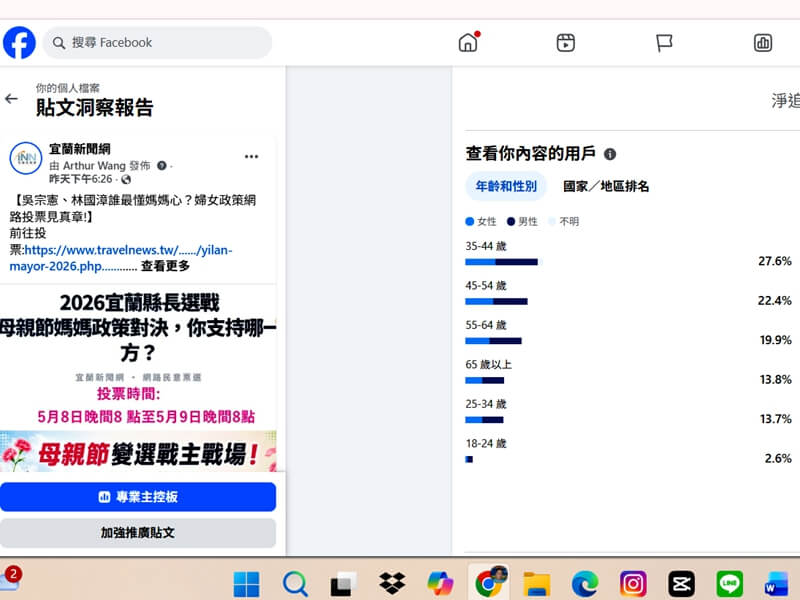Click the Facebook logo icon
Viewport: 800px width, 600px height.
pyautogui.click(x=19, y=43)
